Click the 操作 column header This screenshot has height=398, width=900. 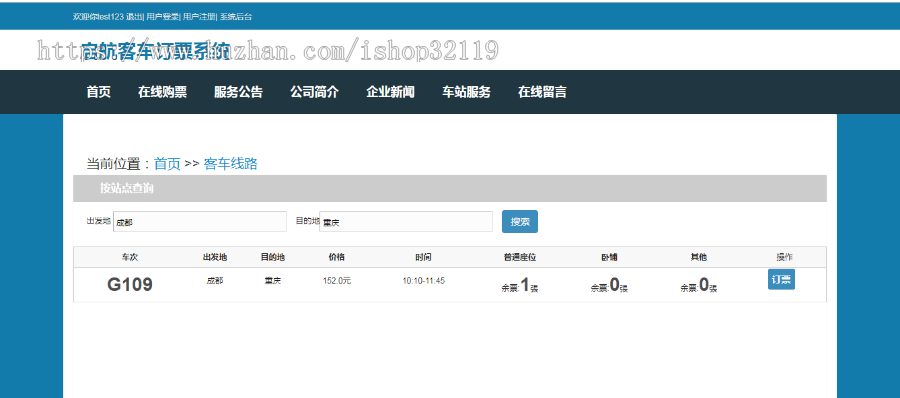pyautogui.click(x=785, y=257)
